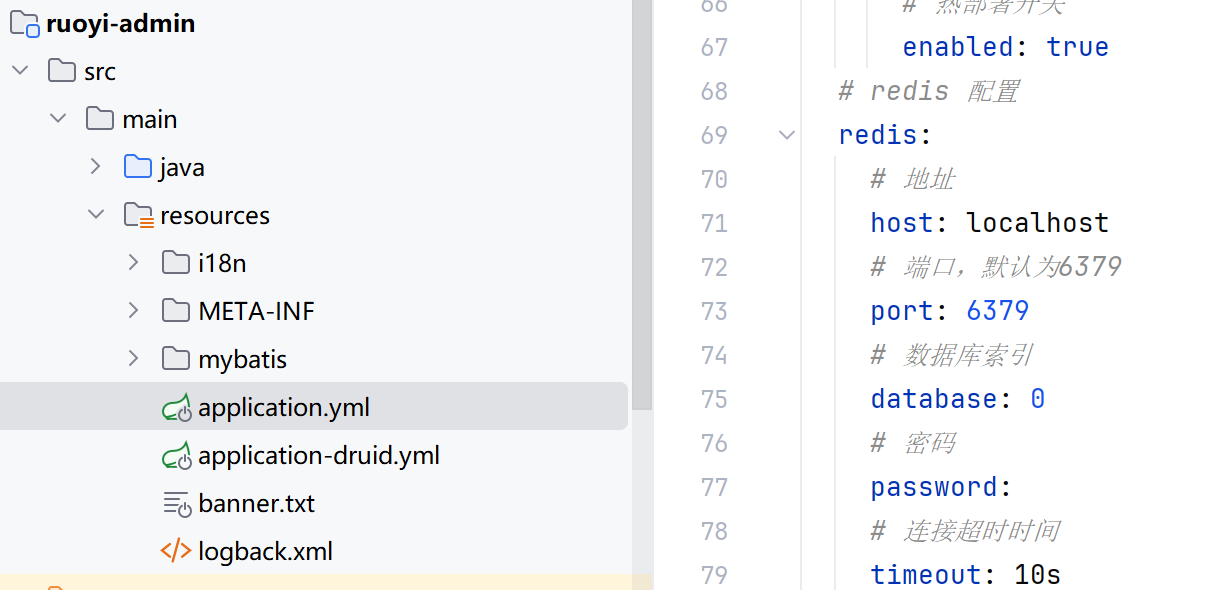Screen dimensions: 1230x590
Task: Click the META-INF folder icon
Action: click(176, 310)
